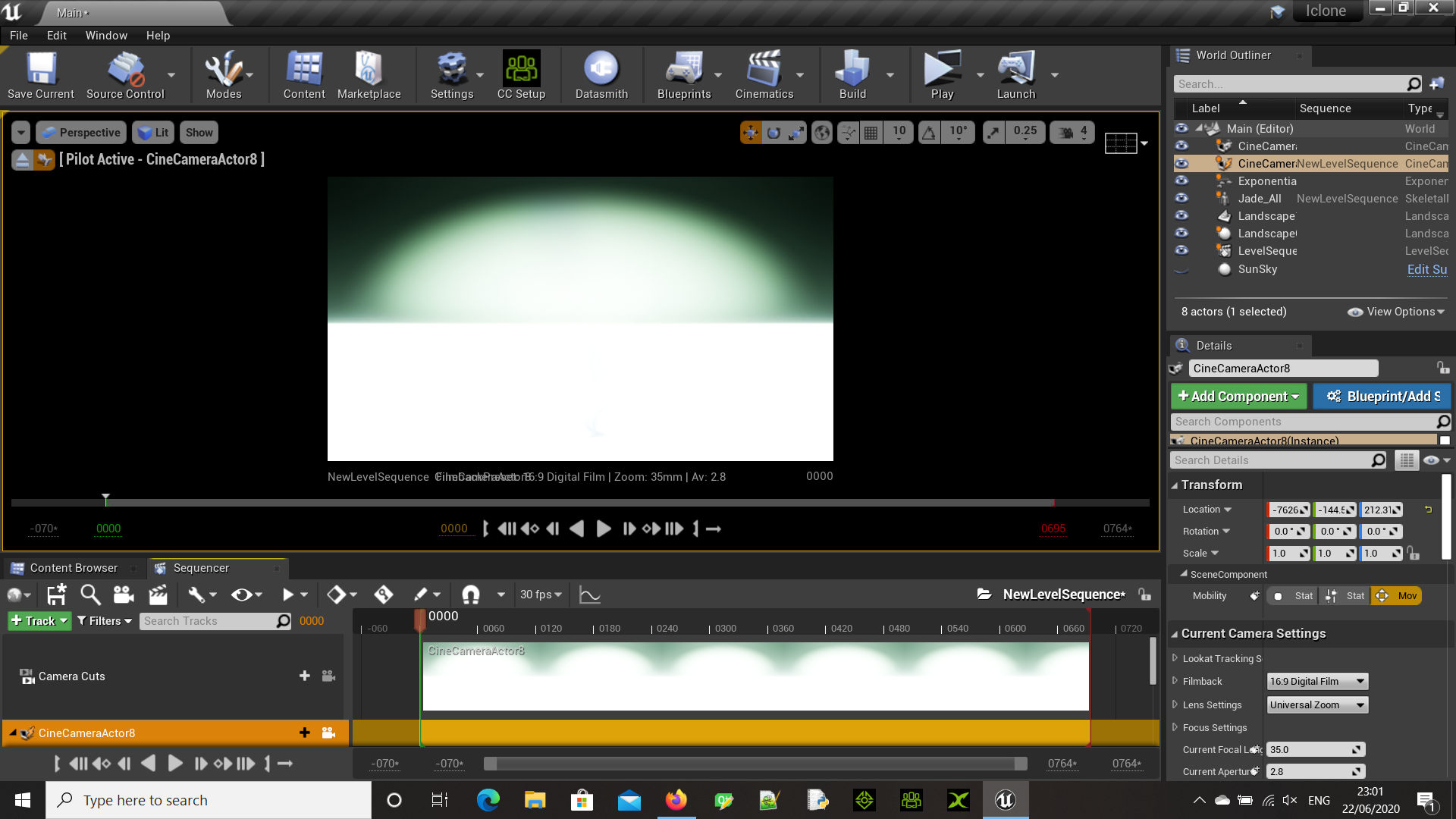Select the translate gizmo icon in viewport
The width and height of the screenshot is (1456, 819).
point(751,133)
